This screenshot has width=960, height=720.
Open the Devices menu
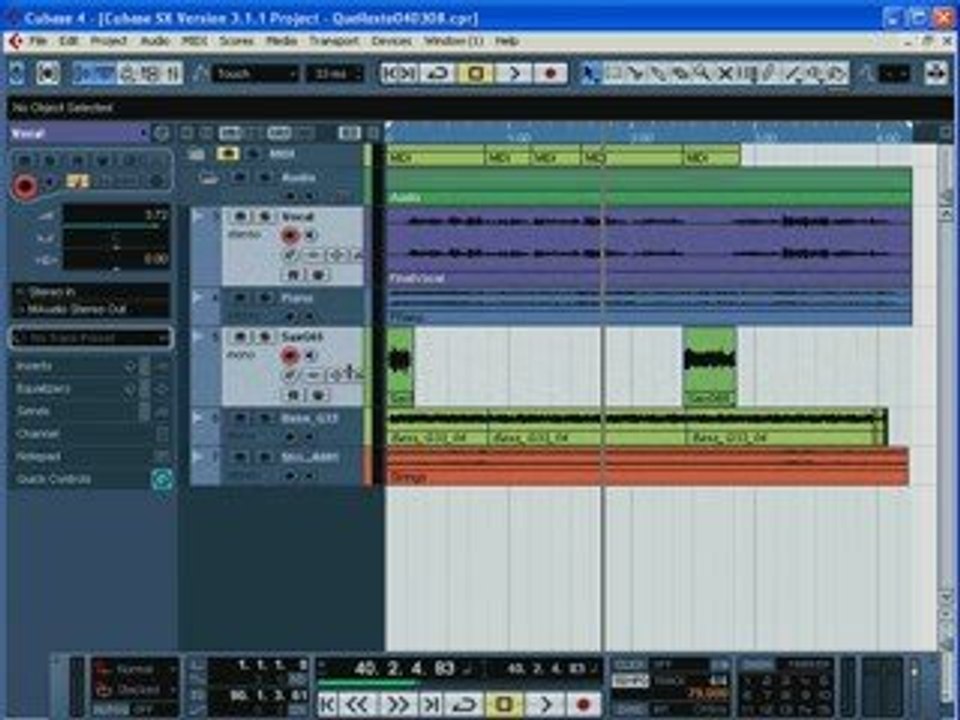pyautogui.click(x=391, y=41)
